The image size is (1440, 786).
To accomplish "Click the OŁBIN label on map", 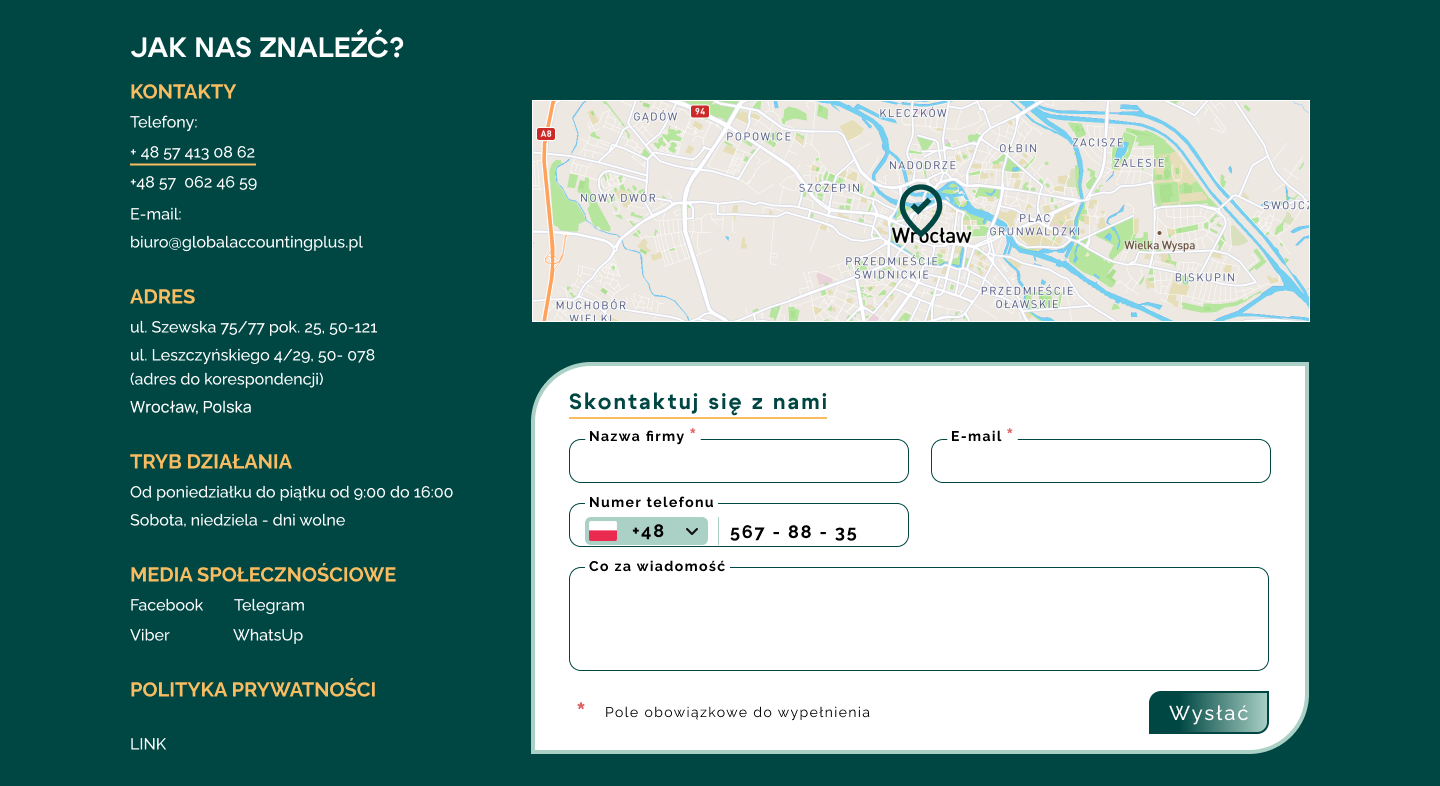I will [x=1018, y=149].
